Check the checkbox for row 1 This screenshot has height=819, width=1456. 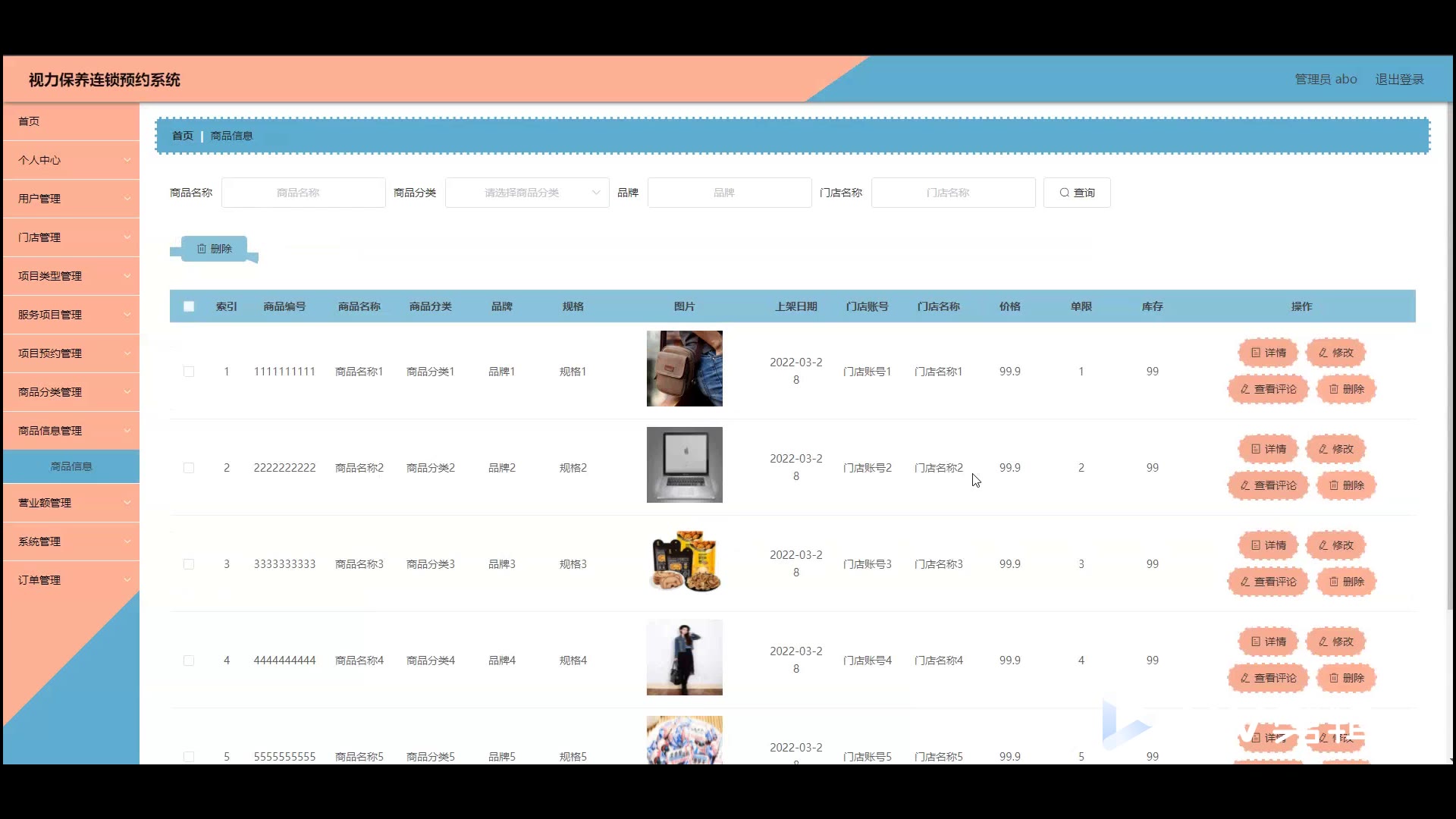point(189,372)
